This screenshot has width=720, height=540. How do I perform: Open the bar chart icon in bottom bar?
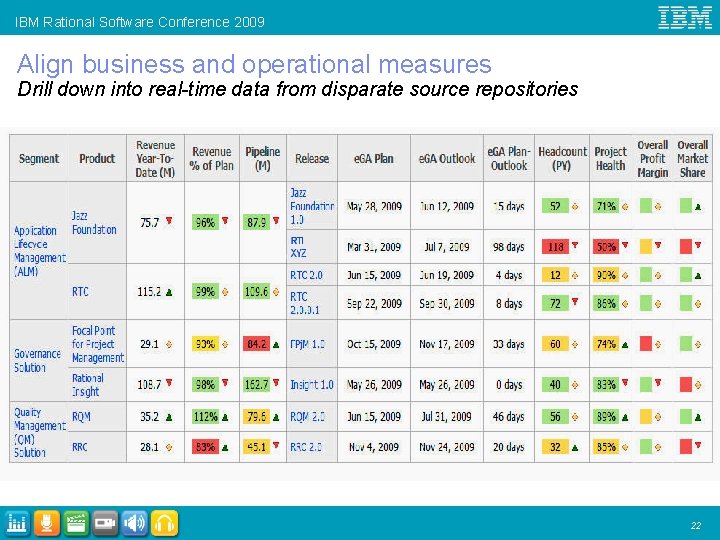(x=17, y=523)
